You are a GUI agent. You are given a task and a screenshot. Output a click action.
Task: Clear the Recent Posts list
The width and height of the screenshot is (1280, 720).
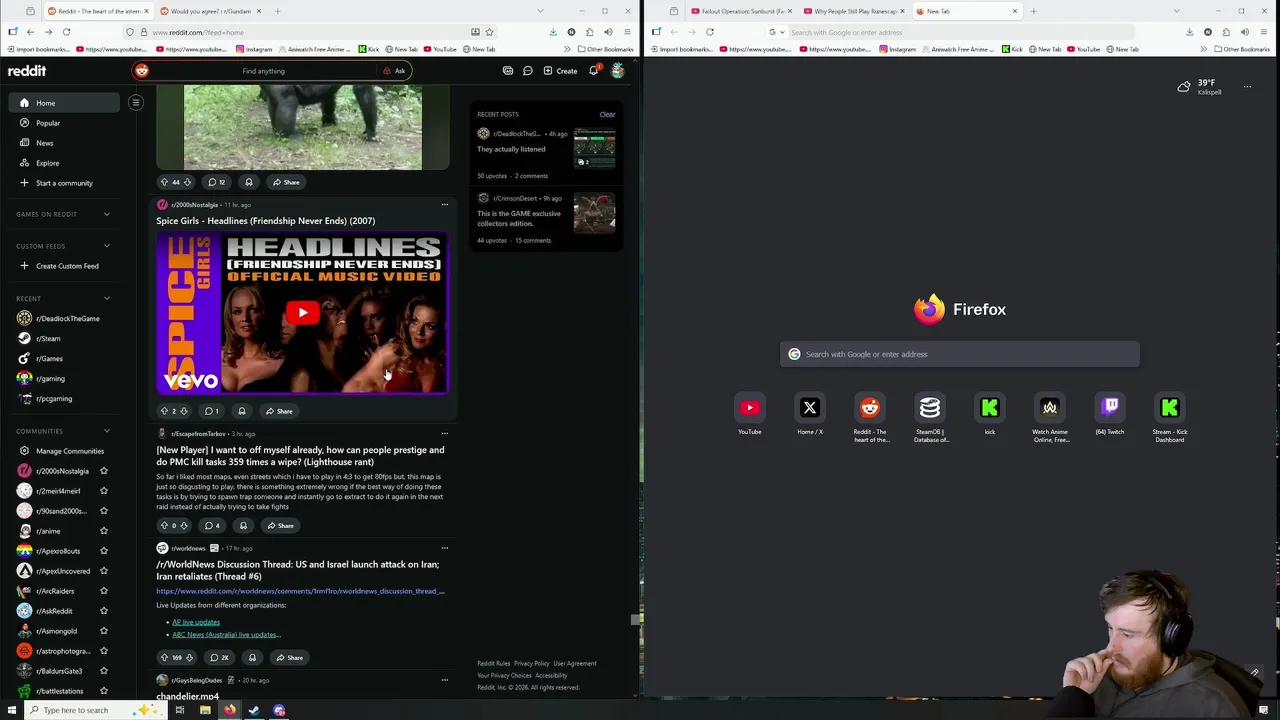[607, 114]
